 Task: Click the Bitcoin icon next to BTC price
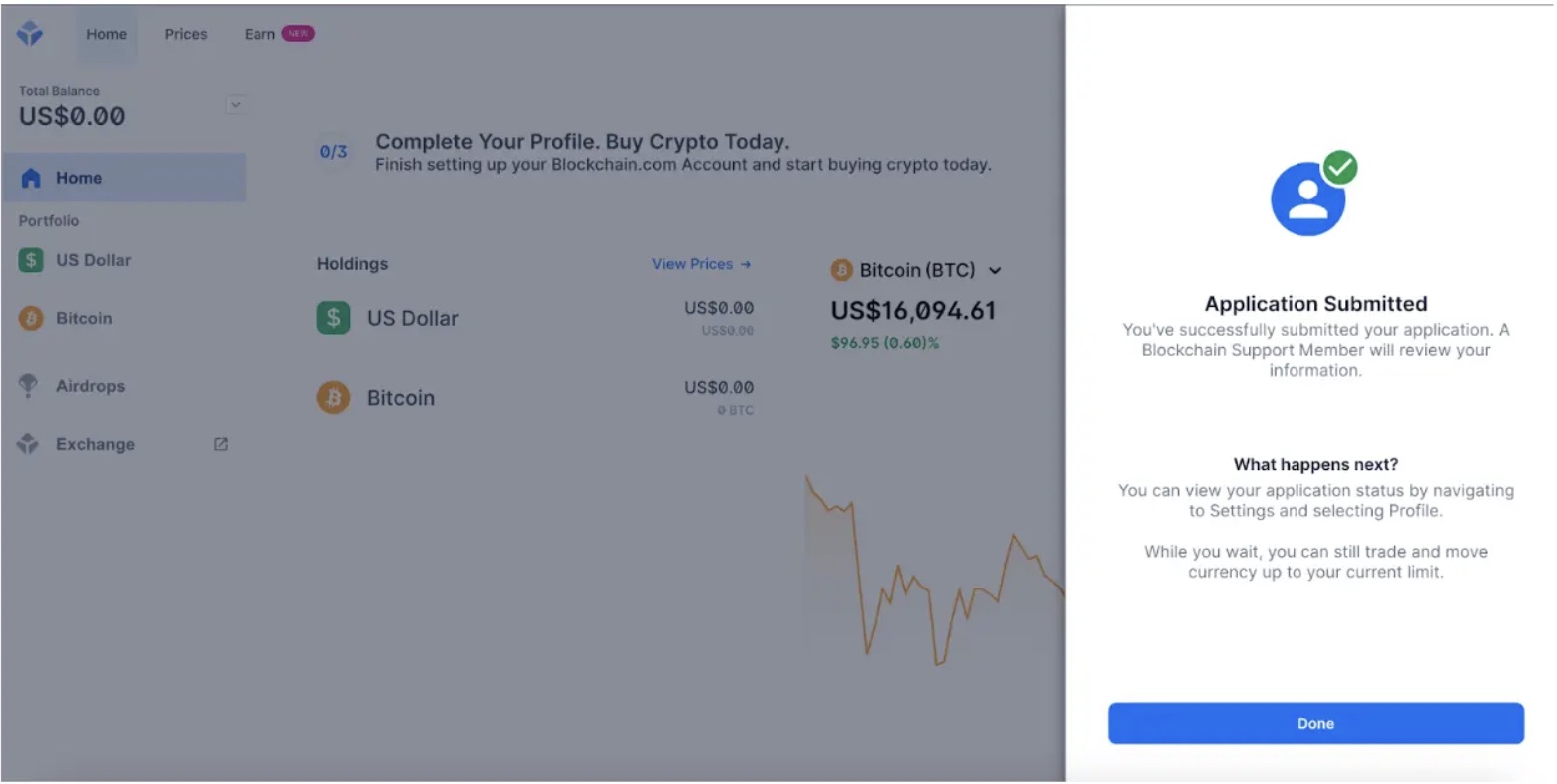(x=841, y=270)
